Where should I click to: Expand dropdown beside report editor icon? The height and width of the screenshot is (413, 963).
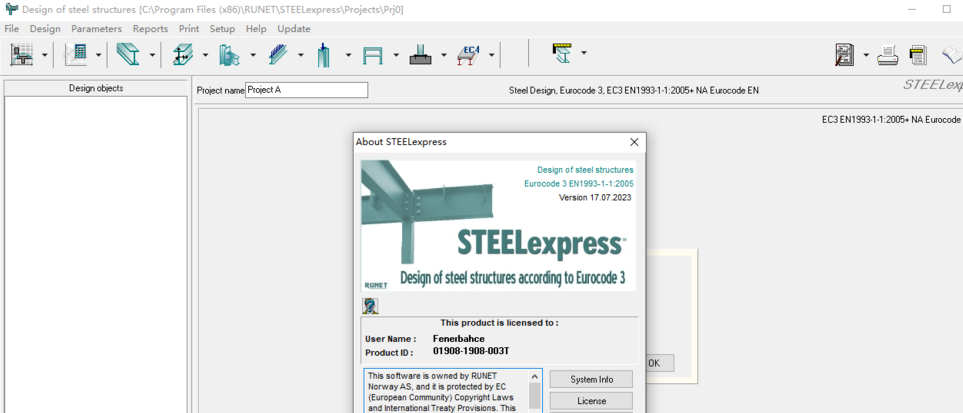click(866, 55)
